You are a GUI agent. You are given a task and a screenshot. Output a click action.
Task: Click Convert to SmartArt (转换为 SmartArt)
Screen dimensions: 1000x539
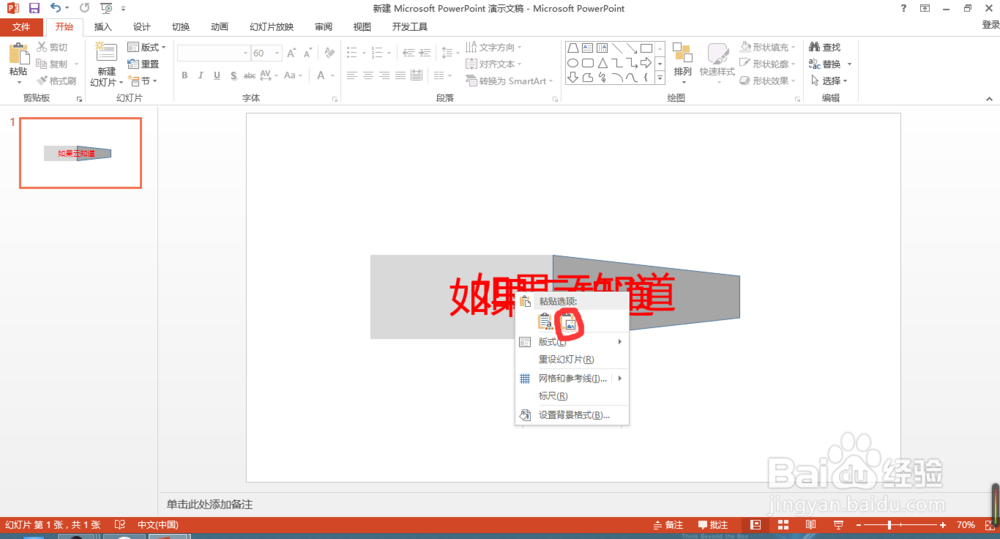pyautogui.click(x=509, y=81)
